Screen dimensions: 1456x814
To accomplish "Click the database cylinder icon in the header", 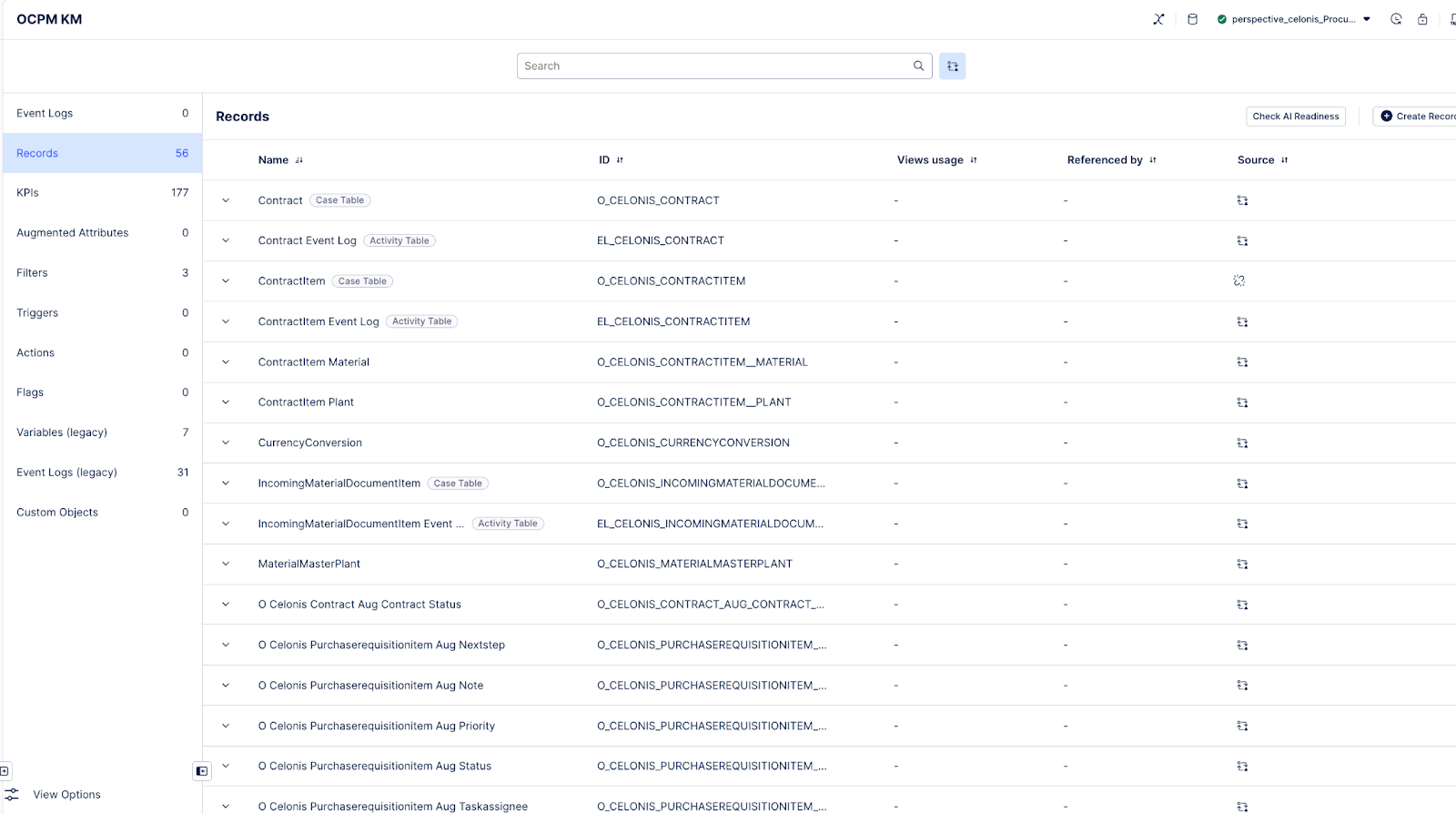I will click(x=1192, y=19).
